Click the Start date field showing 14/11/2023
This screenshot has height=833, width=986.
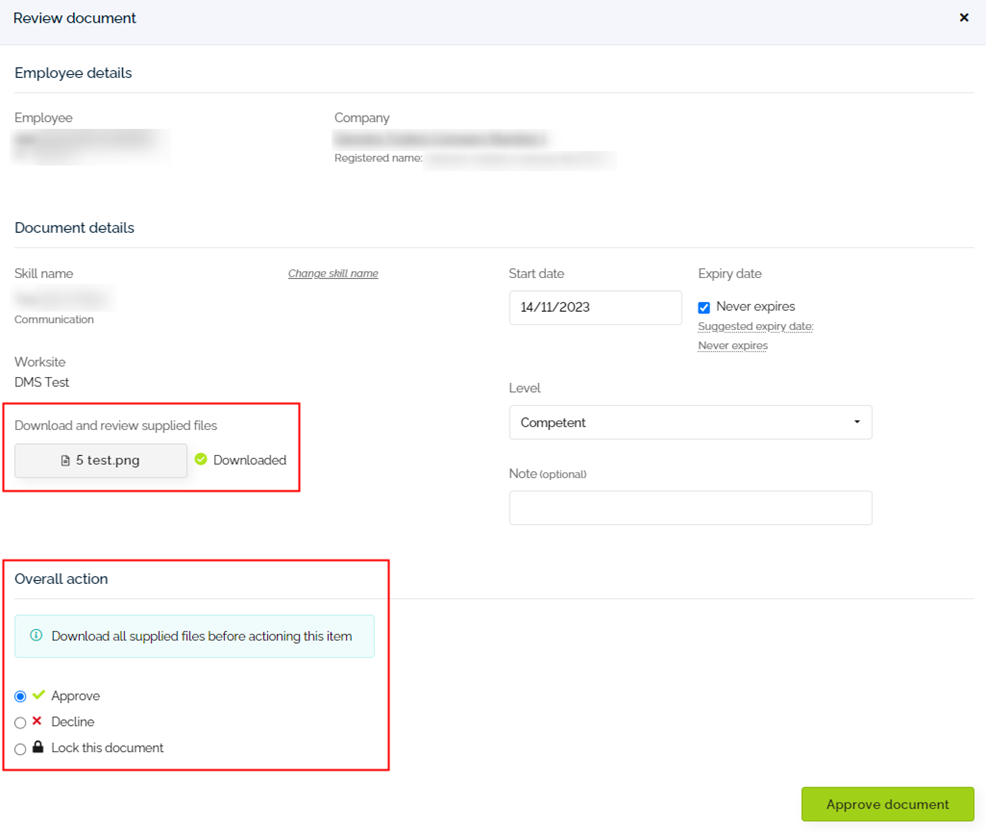tap(595, 307)
